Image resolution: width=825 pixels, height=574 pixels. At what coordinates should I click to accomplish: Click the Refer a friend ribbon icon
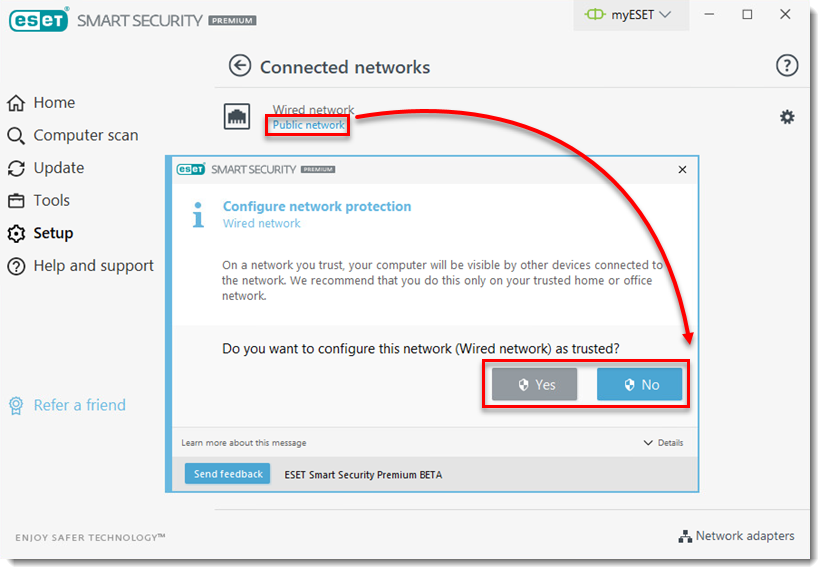16,405
